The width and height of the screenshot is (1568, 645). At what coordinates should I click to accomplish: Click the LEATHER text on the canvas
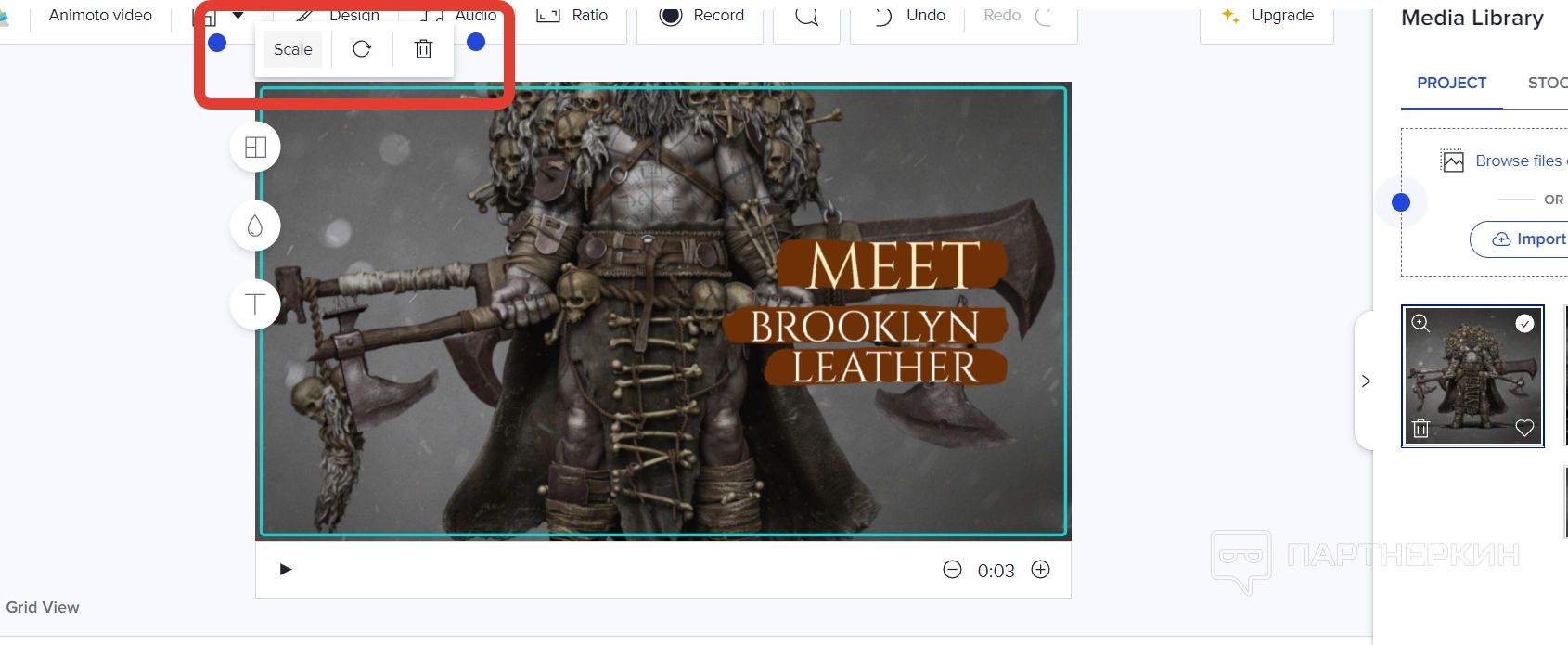point(884,368)
